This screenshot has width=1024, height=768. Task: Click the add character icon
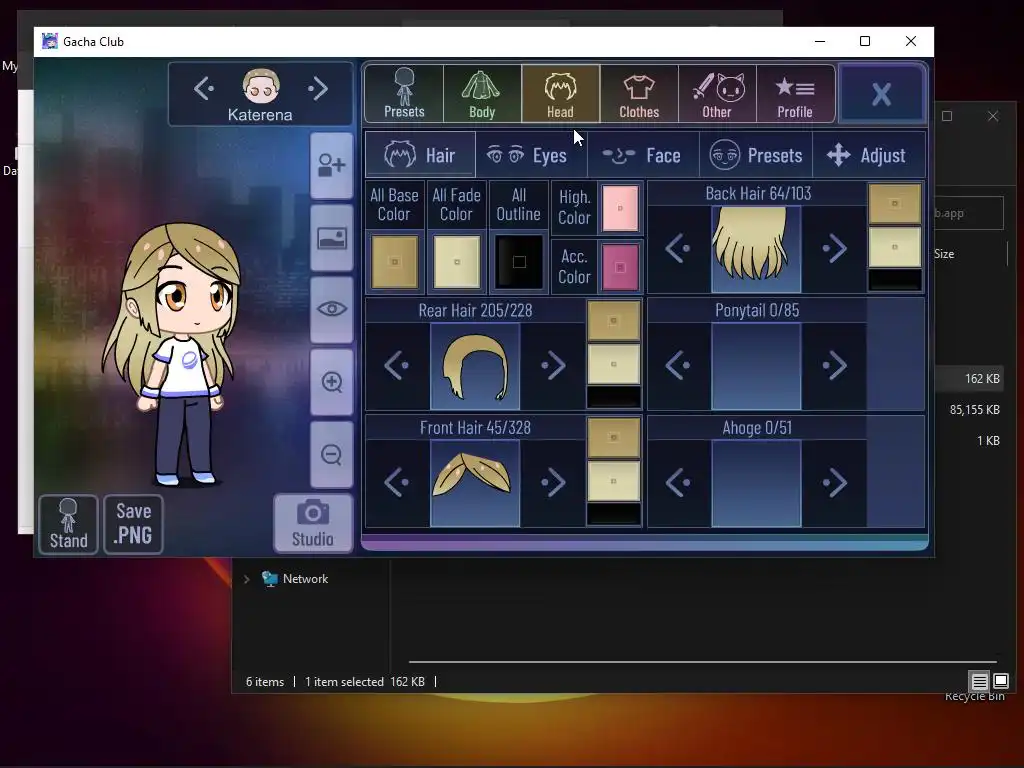(x=332, y=165)
